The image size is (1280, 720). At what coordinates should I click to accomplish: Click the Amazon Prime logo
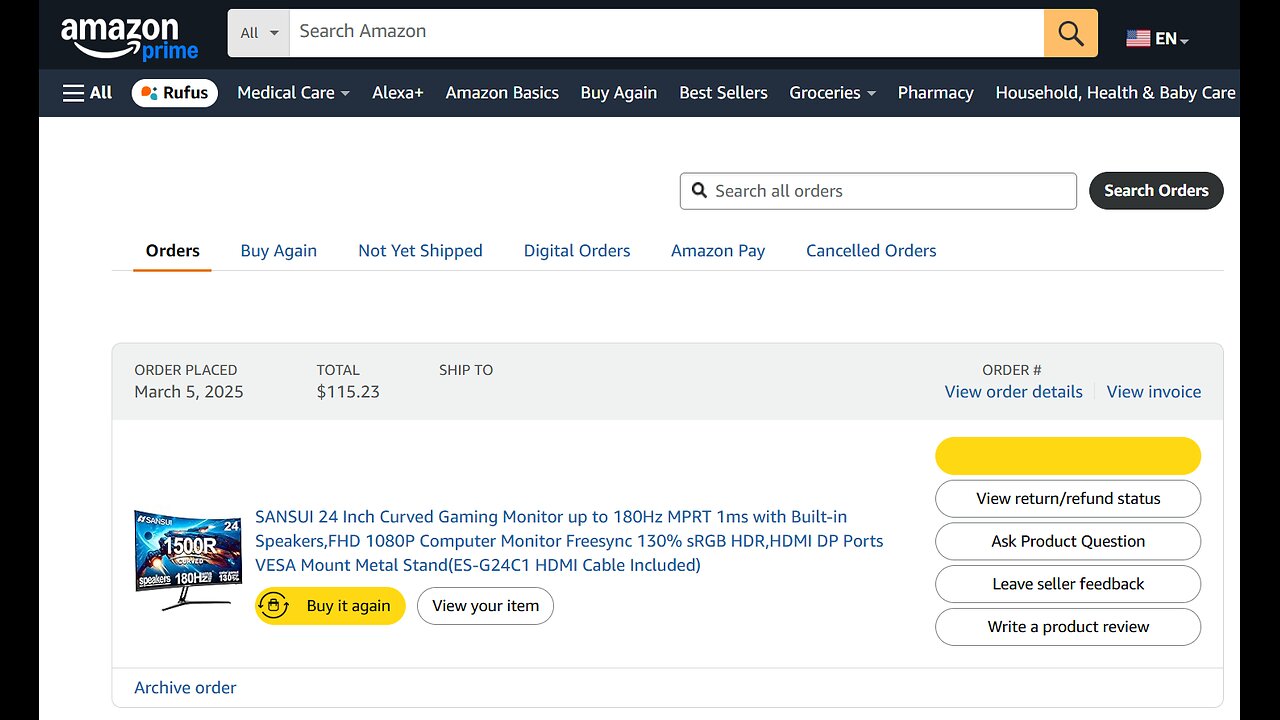(129, 38)
